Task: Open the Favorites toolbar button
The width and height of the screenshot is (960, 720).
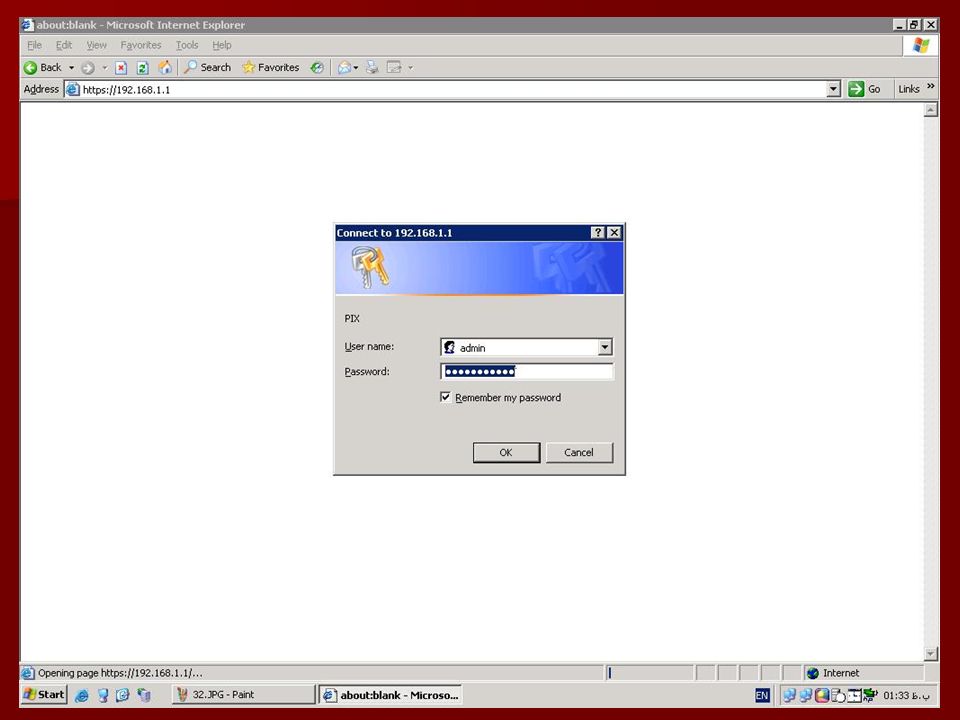Action: click(271, 67)
